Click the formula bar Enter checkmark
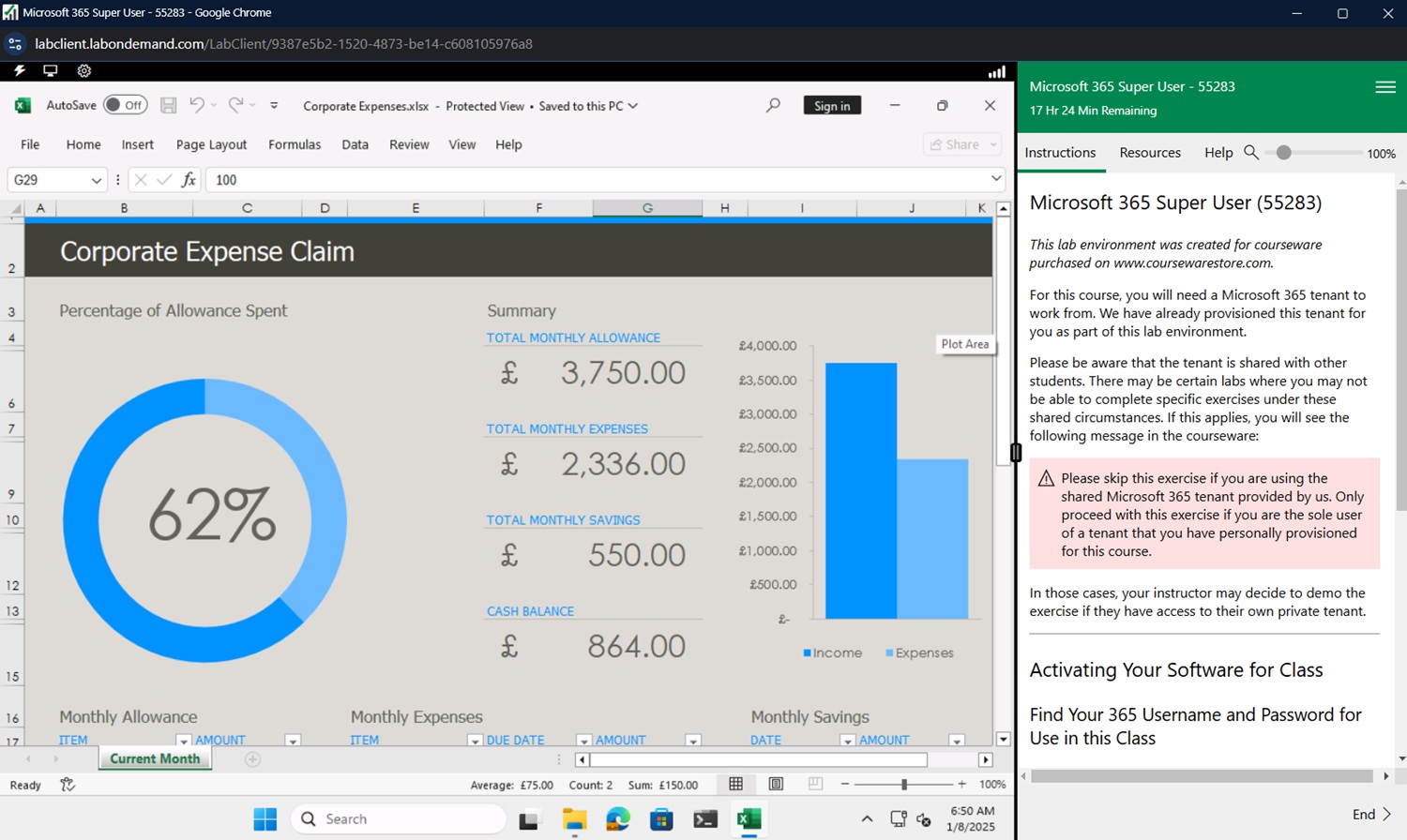1407x840 pixels. coord(164,179)
